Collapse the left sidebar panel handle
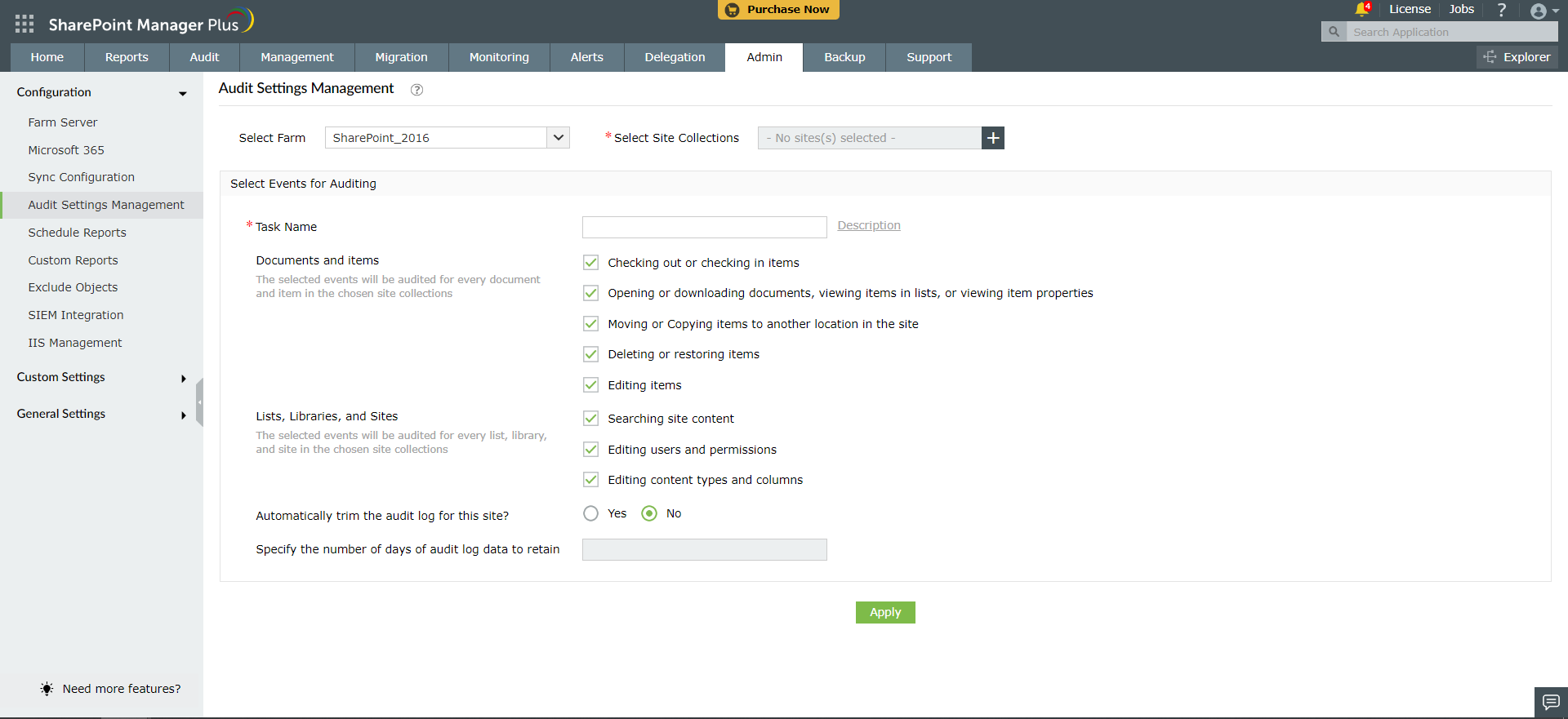Image resolution: width=1568 pixels, height=719 pixels. 199,402
